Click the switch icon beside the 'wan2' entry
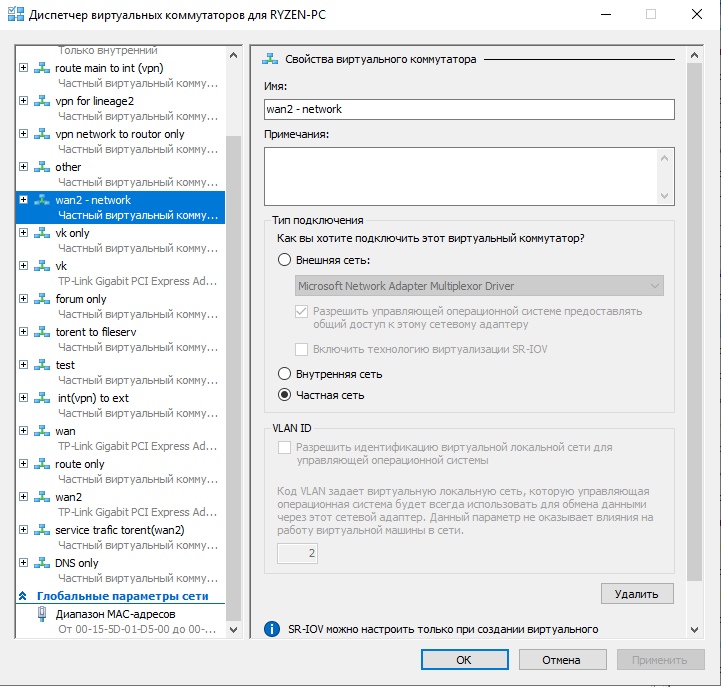This screenshot has width=721, height=687. [x=42, y=497]
